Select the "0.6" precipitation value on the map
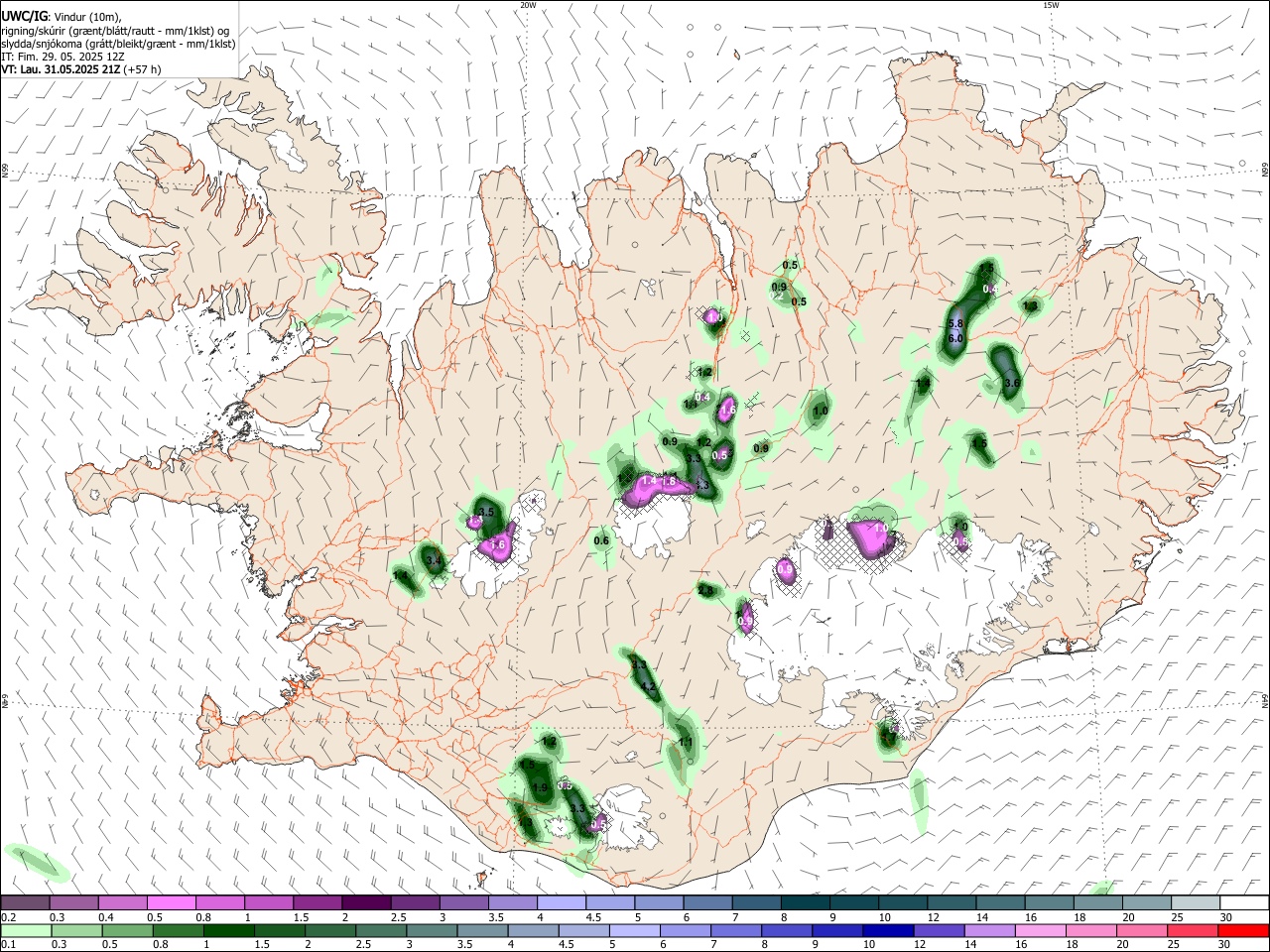Viewport: 1270px width, 952px height. 601,540
